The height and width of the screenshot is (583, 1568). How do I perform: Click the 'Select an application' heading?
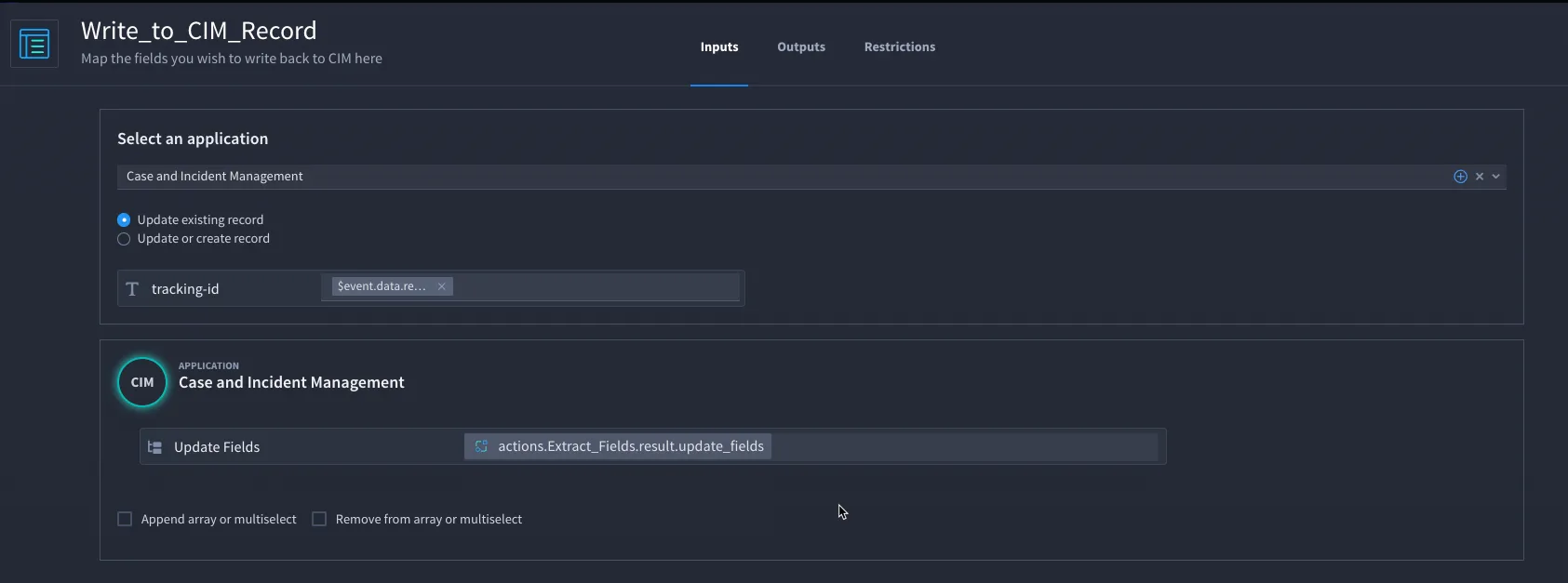point(193,139)
